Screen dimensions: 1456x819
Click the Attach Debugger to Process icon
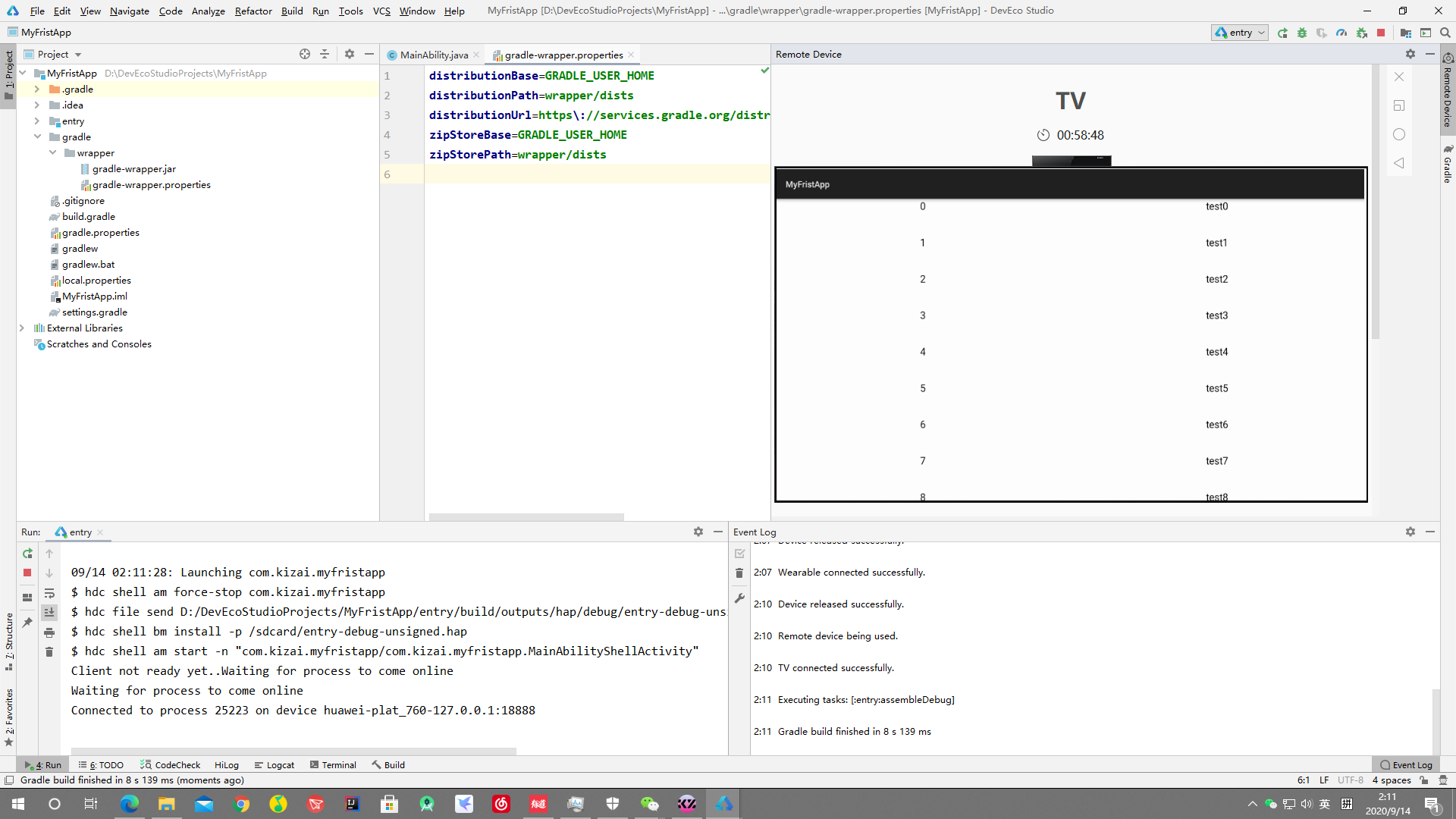coord(1361,33)
